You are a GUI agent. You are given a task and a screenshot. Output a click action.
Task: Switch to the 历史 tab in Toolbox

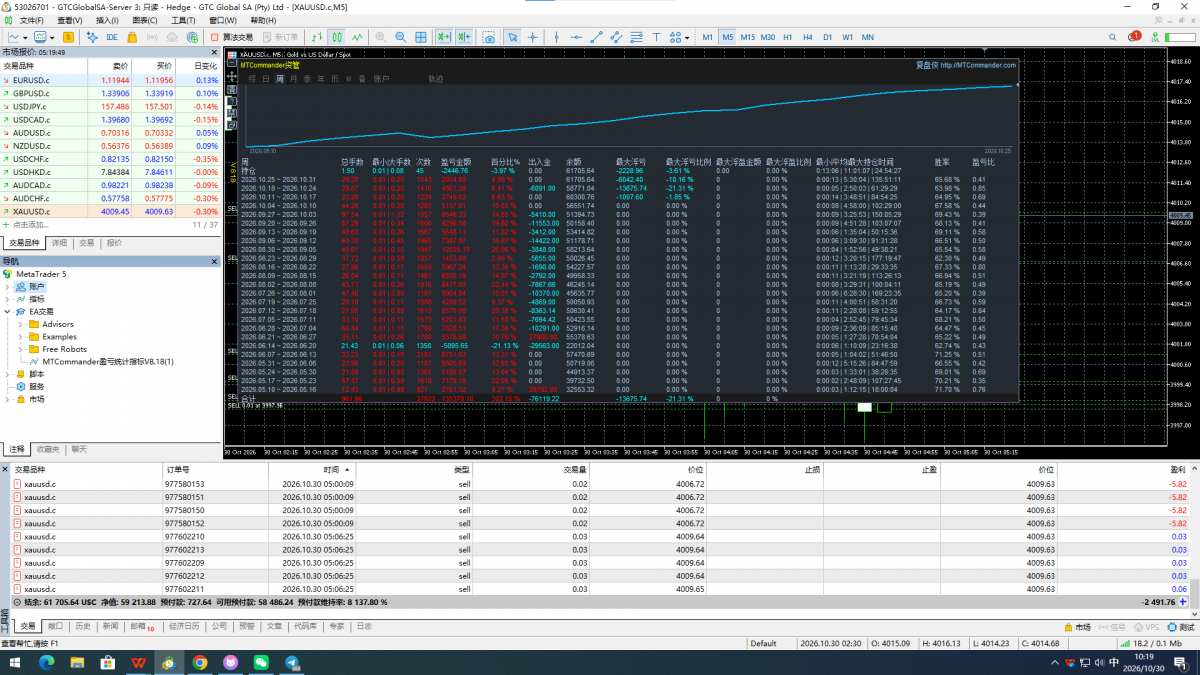pos(83,626)
